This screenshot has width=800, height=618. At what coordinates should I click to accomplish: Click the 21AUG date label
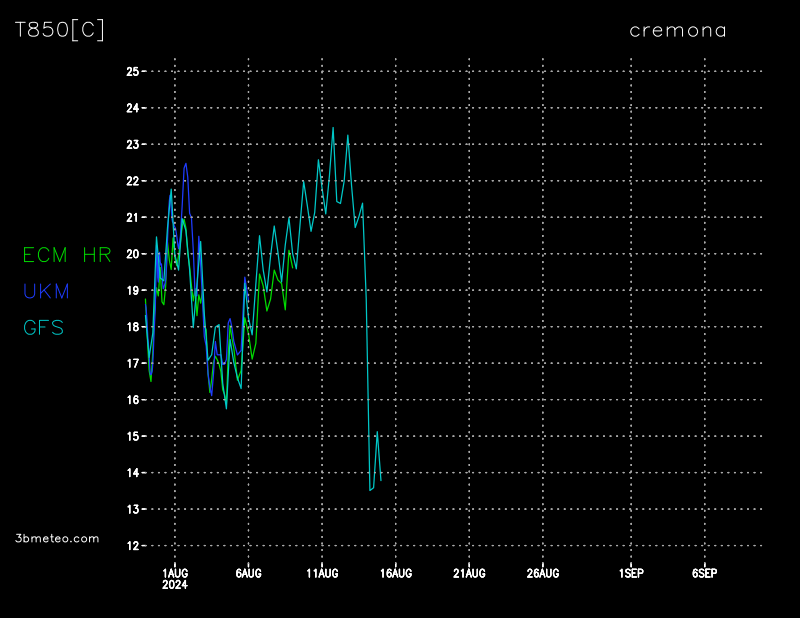pos(469,573)
